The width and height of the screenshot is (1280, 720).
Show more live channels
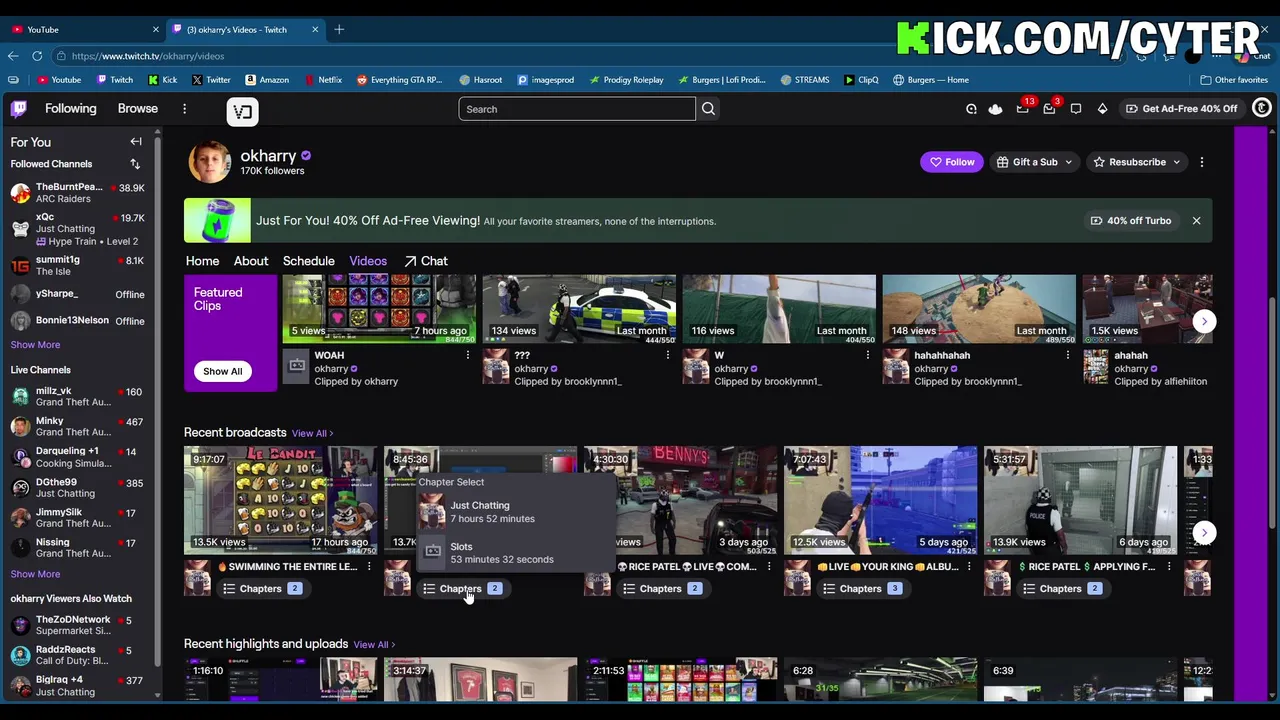coord(35,575)
